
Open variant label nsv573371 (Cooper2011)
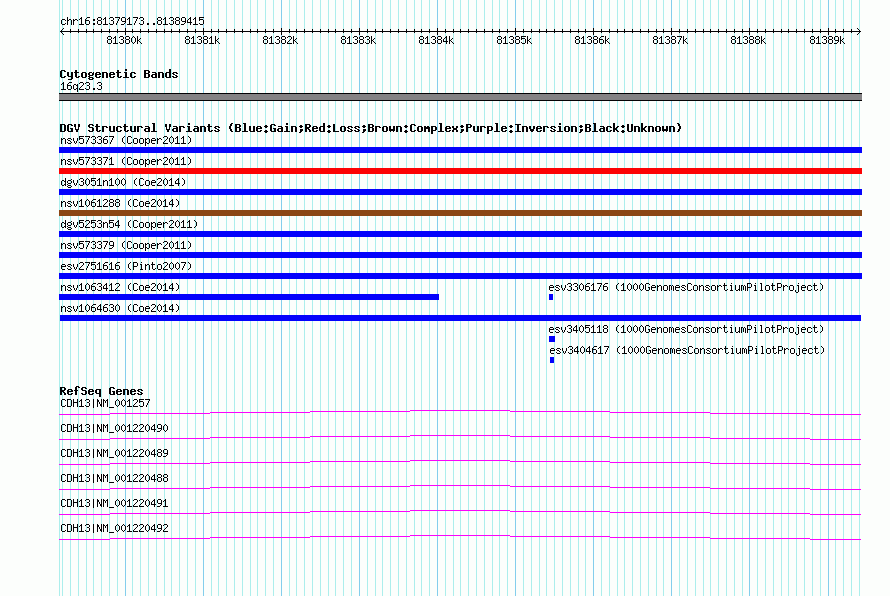[126, 161]
